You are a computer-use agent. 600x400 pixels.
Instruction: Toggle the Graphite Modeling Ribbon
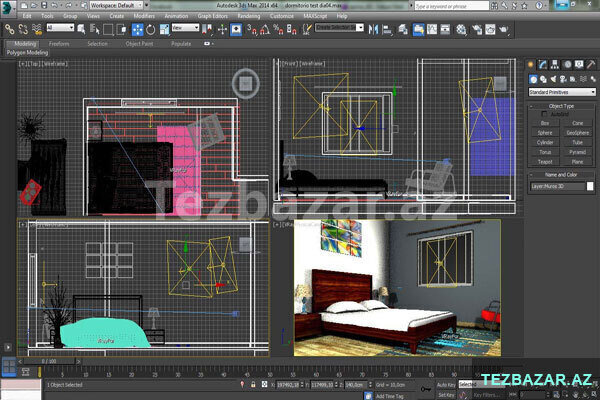(418, 29)
